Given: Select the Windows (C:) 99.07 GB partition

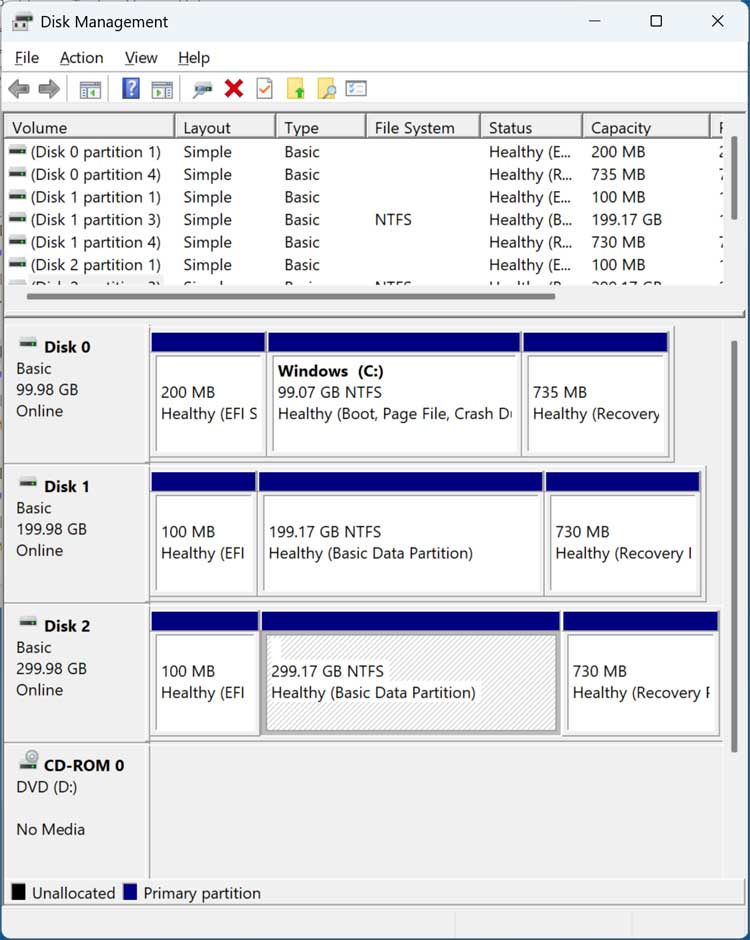Looking at the screenshot, I should click(x=394, y=393).
